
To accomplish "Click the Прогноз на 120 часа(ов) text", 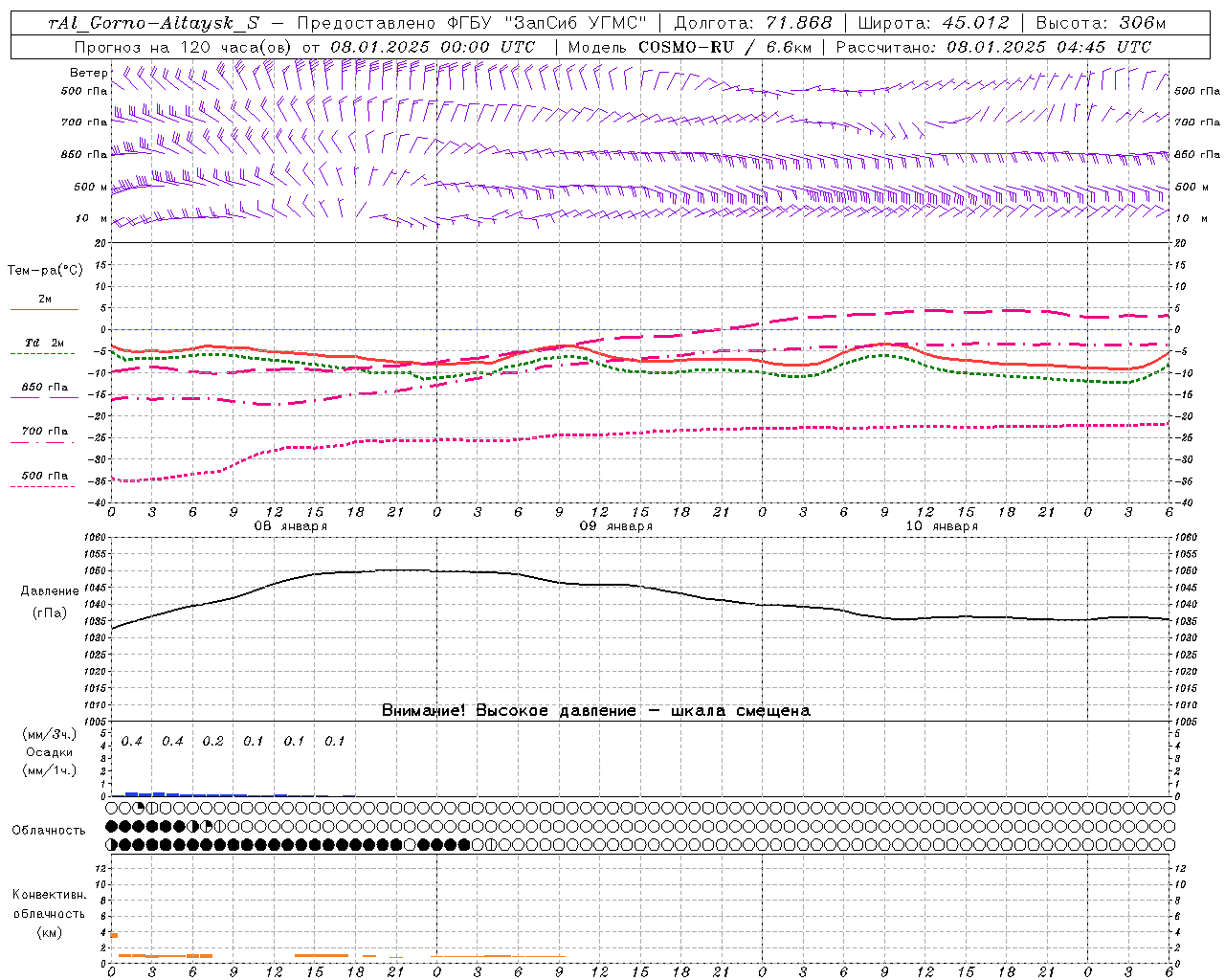I will click(x=184, y=47).
